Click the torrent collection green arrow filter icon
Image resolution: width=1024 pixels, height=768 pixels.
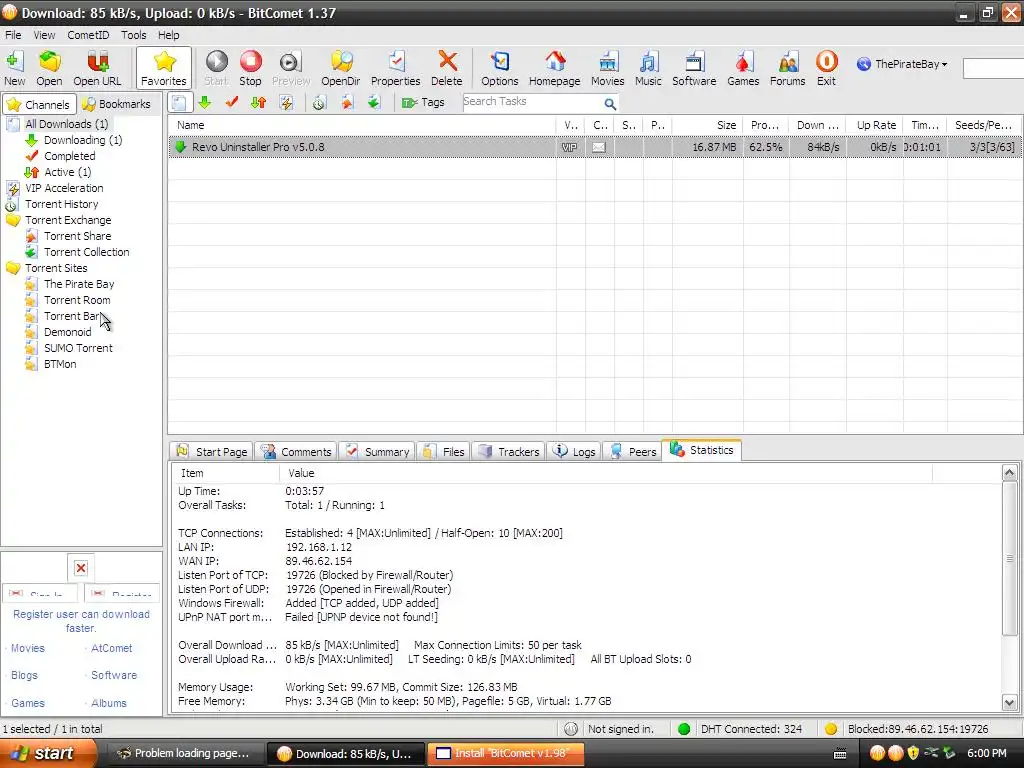pos(373,103)
